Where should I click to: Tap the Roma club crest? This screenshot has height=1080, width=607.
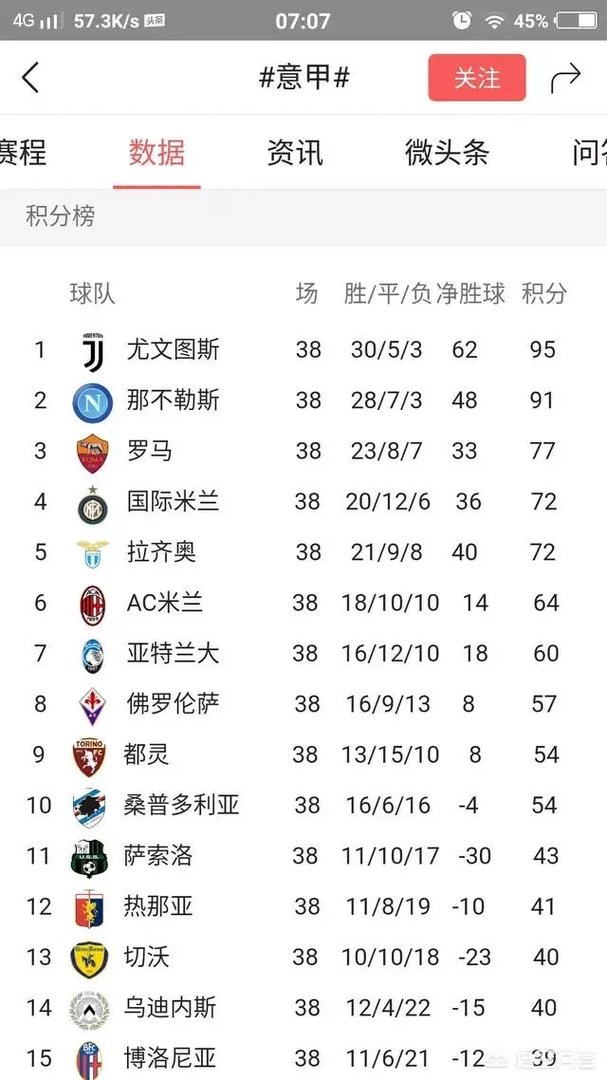pyautogui.click(x=92, y=452)
